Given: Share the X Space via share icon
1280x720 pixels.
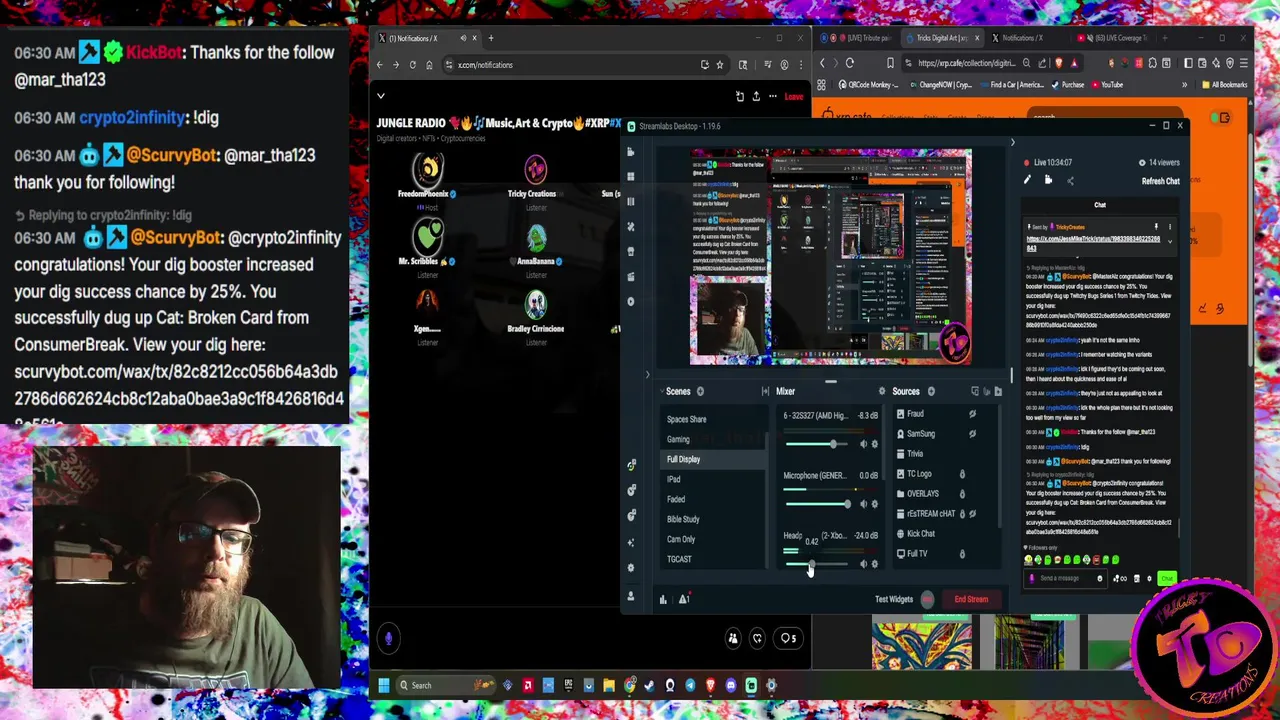Looking at the screenshot, I should coord(756,96).
